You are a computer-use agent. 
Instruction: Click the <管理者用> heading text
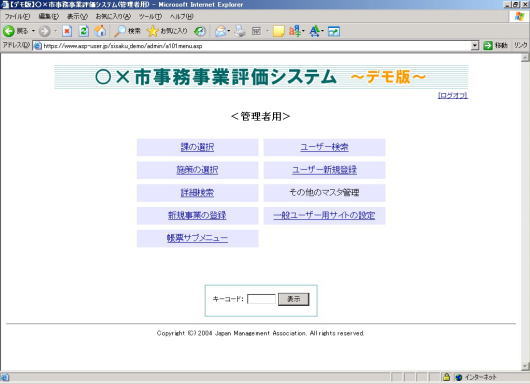261,116
